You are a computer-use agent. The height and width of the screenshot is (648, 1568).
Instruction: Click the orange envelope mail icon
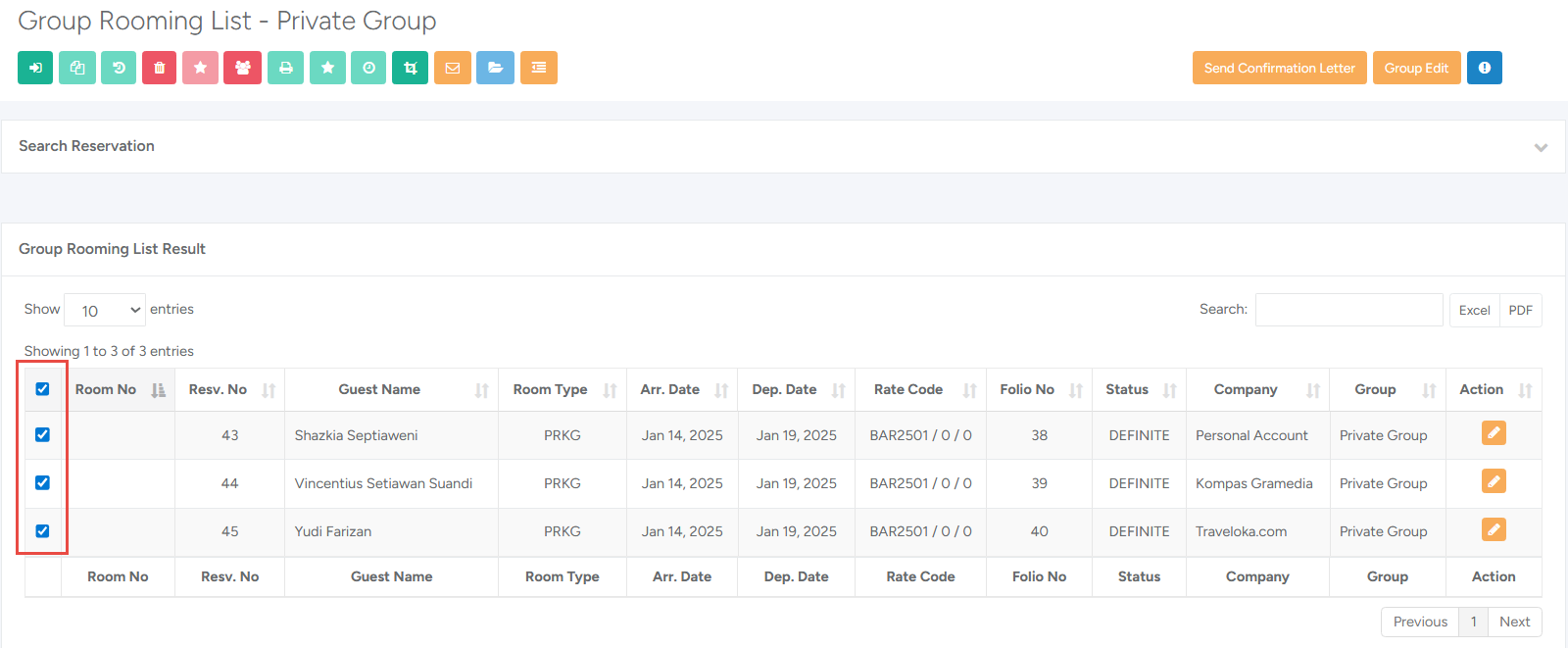(453, 68)
